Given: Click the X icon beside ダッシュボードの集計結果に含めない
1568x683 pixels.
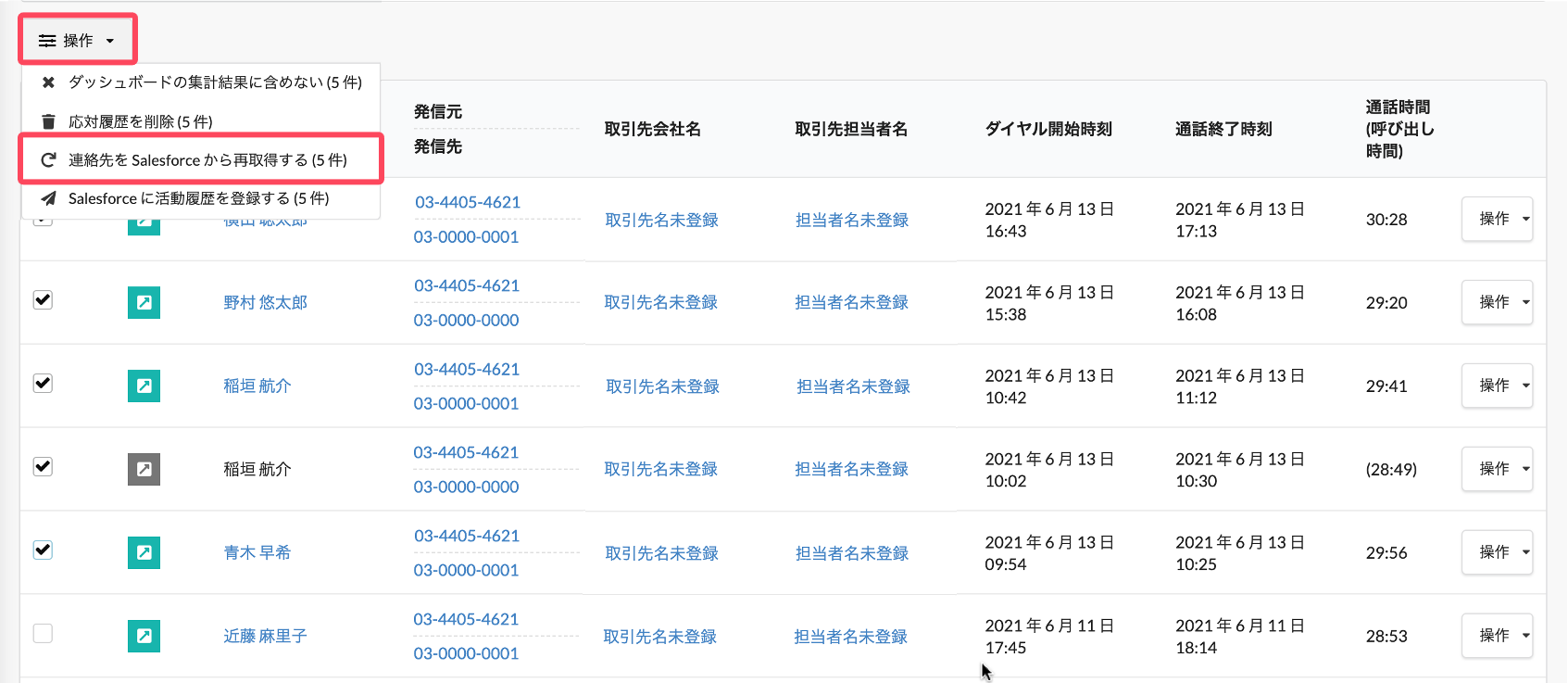Looking at the screenshot, I should pyautogui.click(x=48, y=82).
